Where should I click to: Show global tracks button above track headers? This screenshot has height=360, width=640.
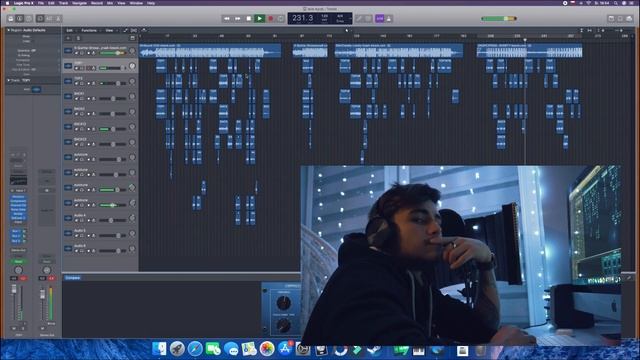[x=132, y=38]
